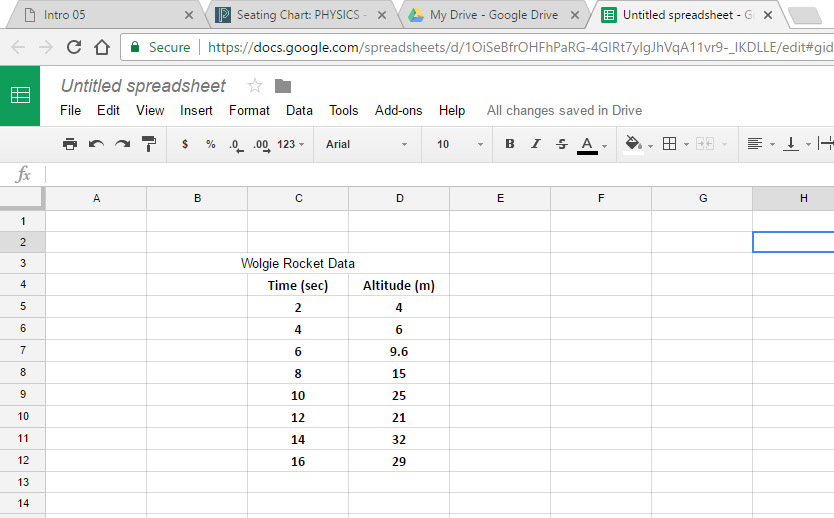Click All changes saved in Drive
Viewport: 834px width, 518px height.
coord(564,110)
